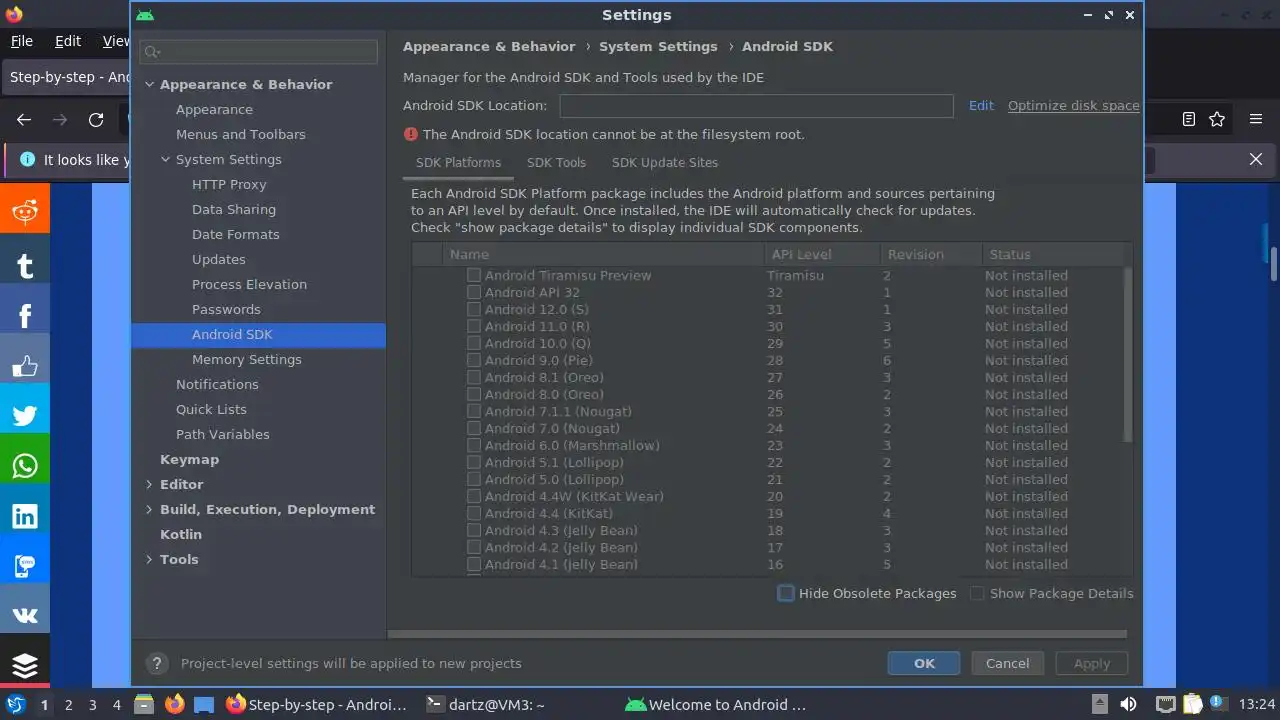Expand Build, Execution, Deployment node
The width and height of the screenshot is (1280, 720).
(x=149, y=509)
